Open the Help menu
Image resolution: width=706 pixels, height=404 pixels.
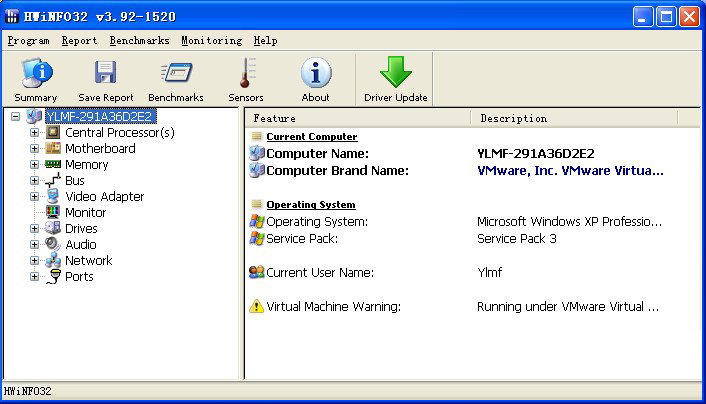pyautogui.click(x=265, y=41)
